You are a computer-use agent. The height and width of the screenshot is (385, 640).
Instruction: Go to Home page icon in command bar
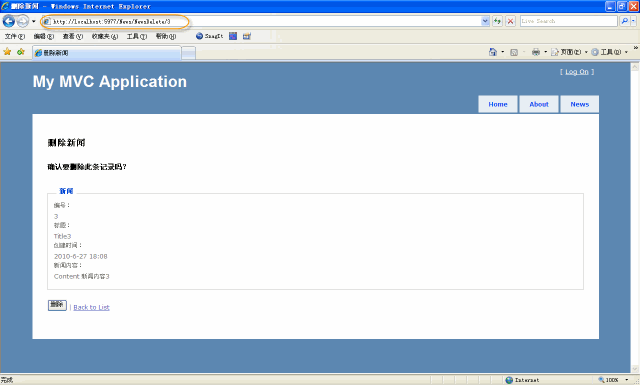tap(493, 52)
